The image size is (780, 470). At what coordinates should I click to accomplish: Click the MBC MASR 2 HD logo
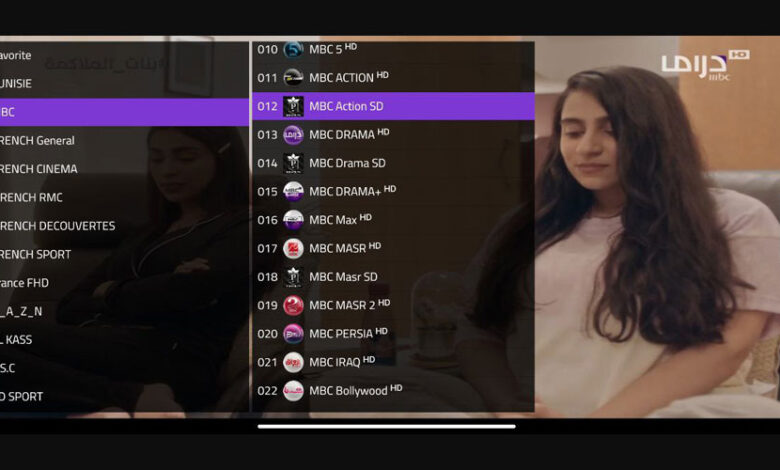click(x=293, y=305)
